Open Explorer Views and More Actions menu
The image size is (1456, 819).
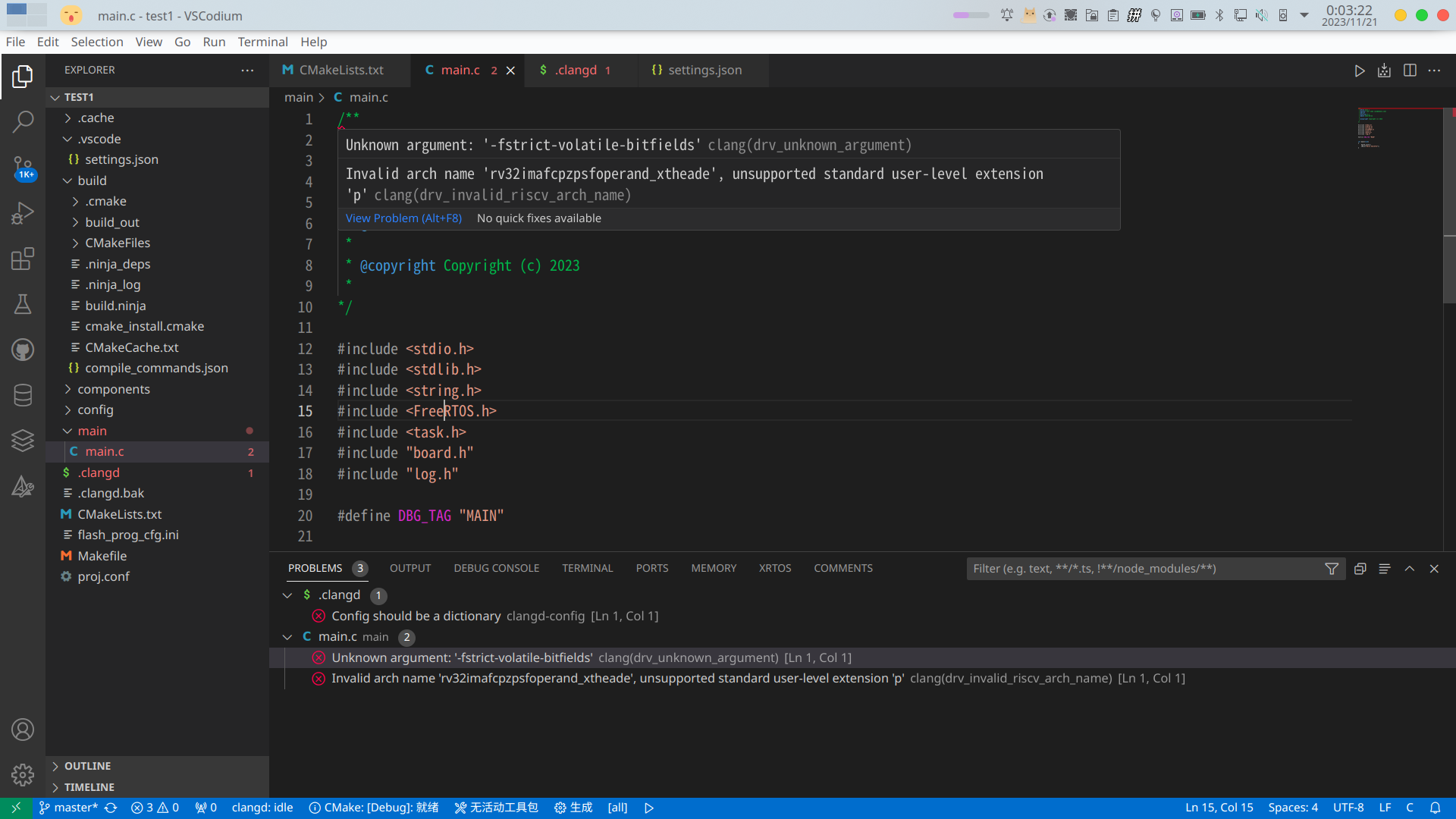(247, 71)
